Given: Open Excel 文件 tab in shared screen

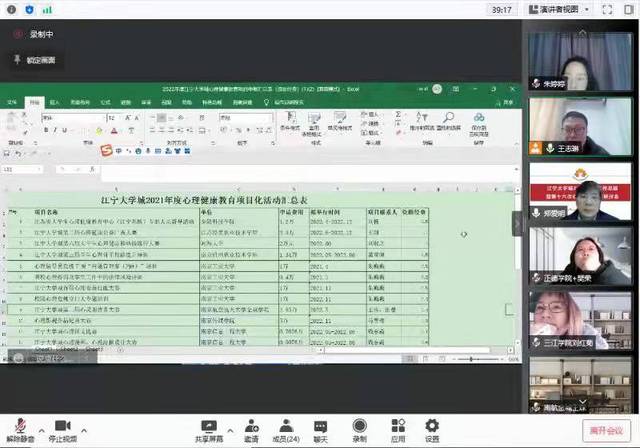Looking at the screenshot, I should (12, 102).
